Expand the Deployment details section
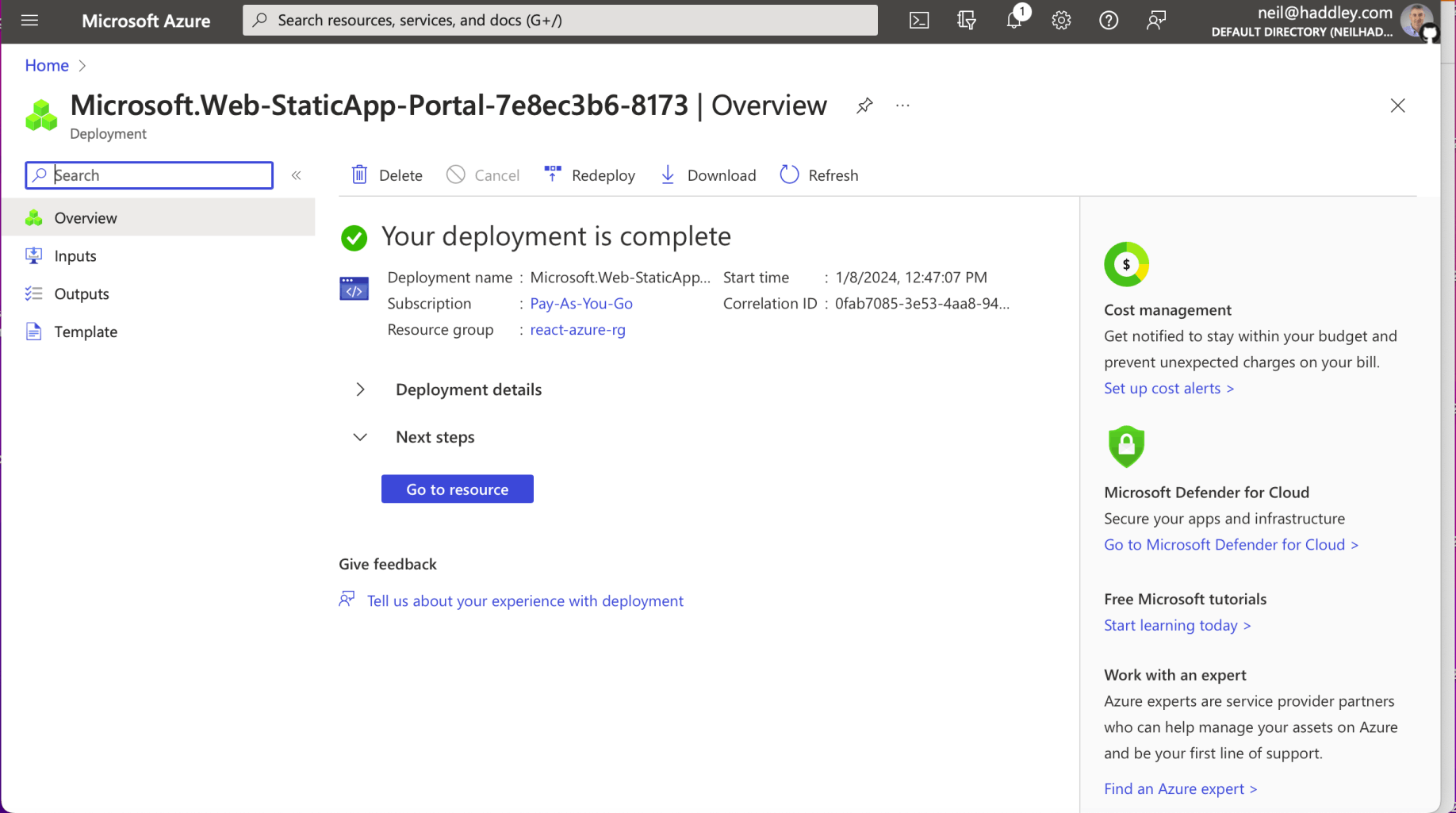 pos(360,389)
